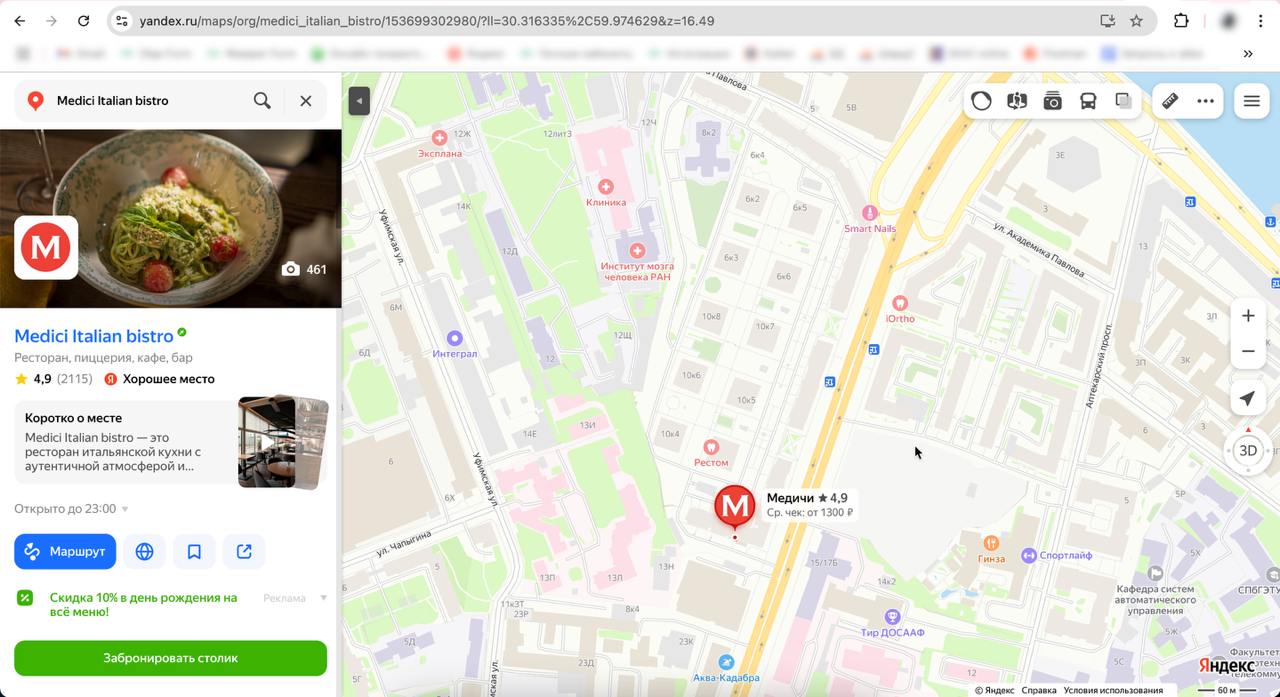
Task: Click Забронировать столик button
Action: pos(170,658)
